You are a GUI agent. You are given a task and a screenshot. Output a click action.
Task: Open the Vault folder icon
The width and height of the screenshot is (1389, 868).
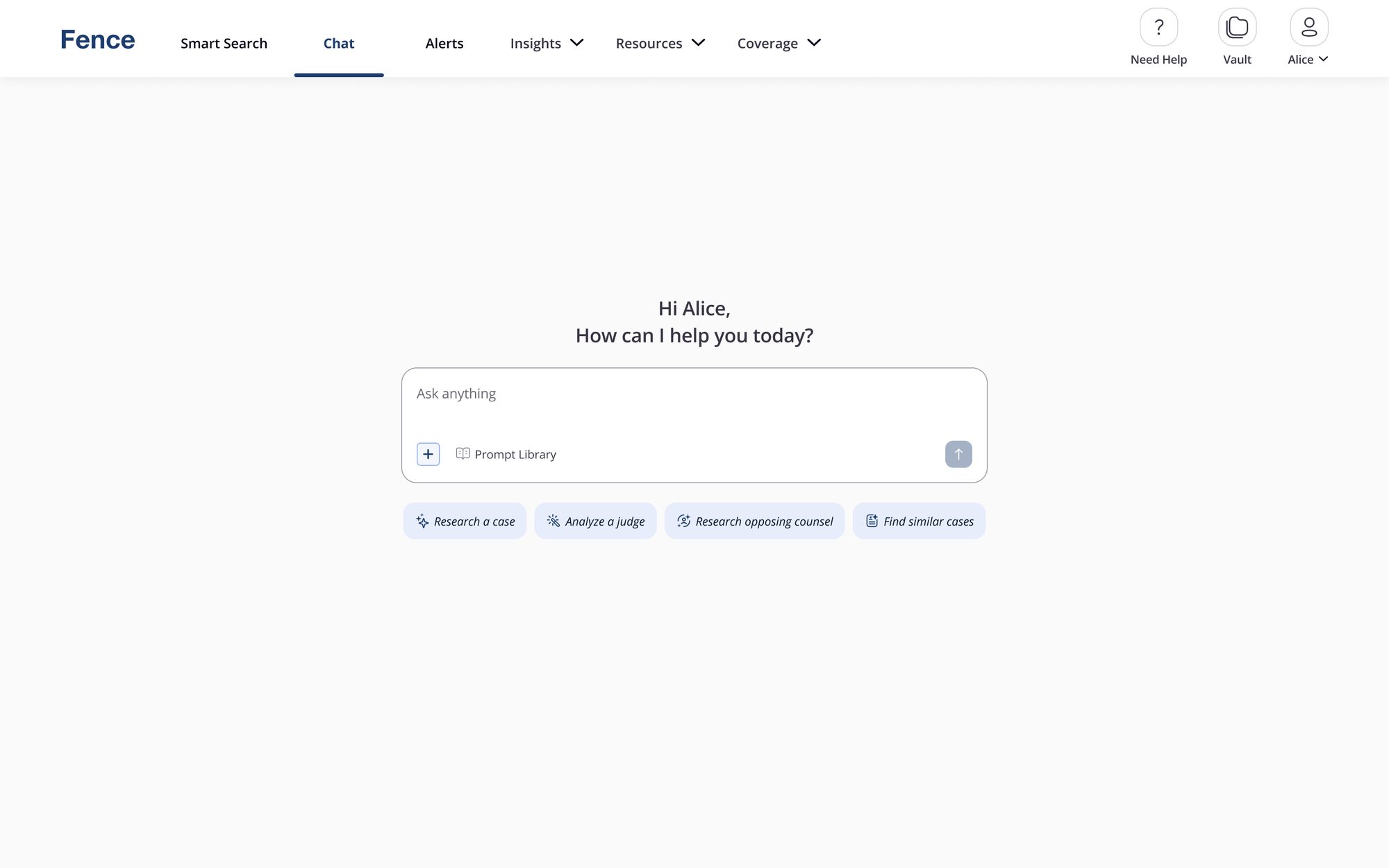click(x=1237, y=27)
